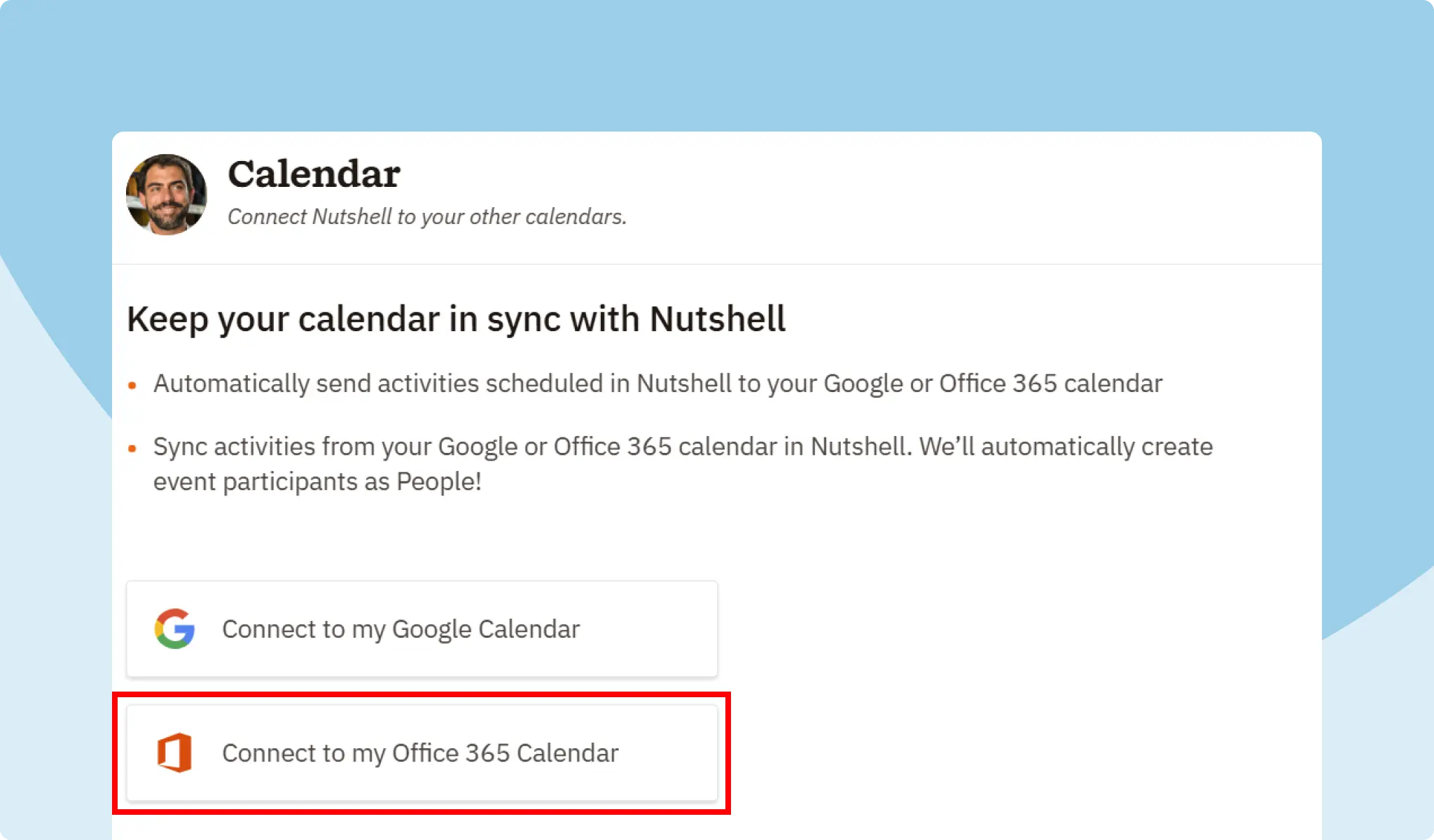
Task: Click the bullet about syncing Google activities
Action: 683,447
